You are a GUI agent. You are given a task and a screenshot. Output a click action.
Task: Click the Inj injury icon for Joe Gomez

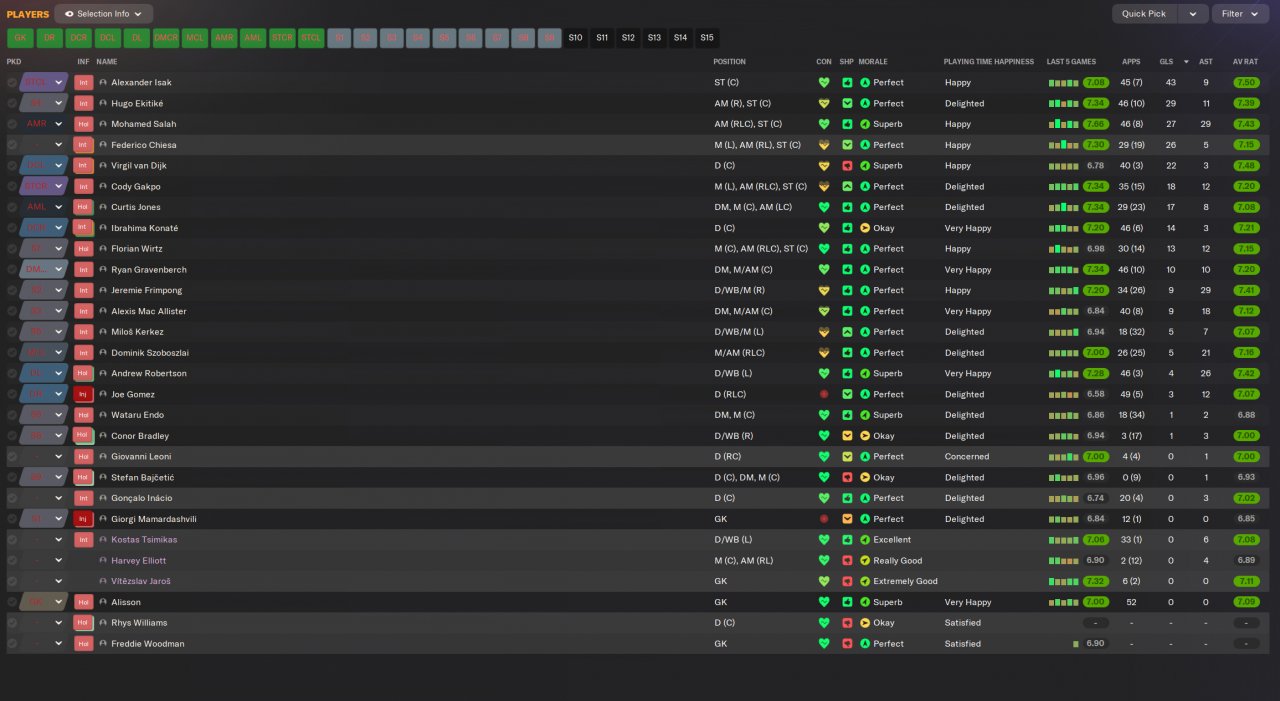coord(84,394)
